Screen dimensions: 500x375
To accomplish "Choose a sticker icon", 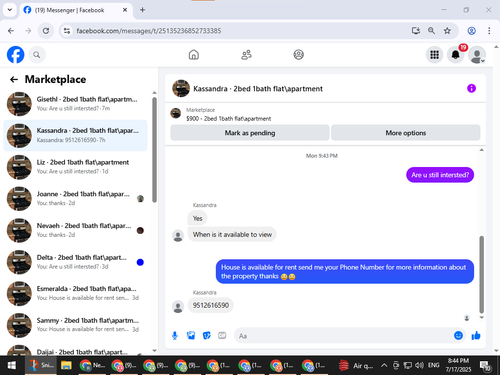I will point(207,336).
